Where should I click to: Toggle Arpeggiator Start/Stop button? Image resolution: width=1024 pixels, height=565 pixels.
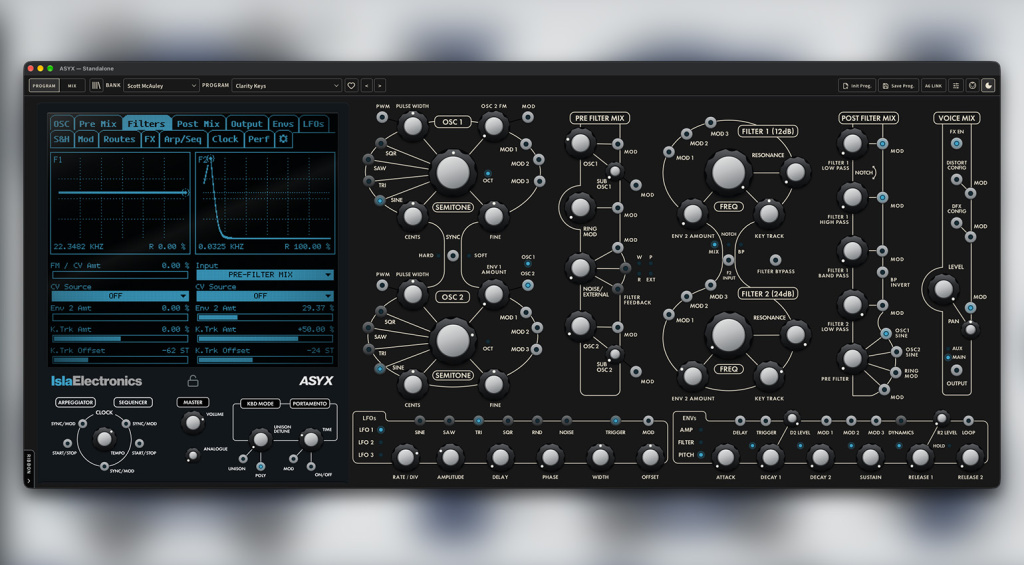point(67,444)
